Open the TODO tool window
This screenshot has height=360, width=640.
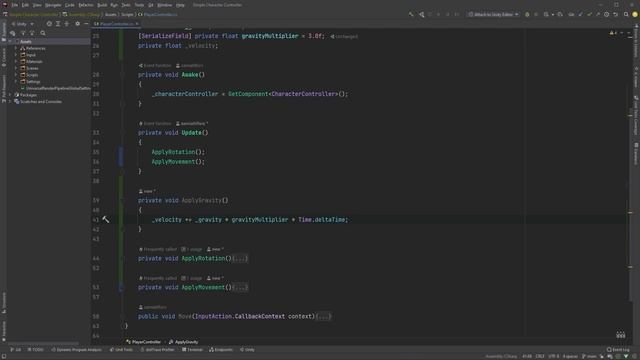point(36,350)
